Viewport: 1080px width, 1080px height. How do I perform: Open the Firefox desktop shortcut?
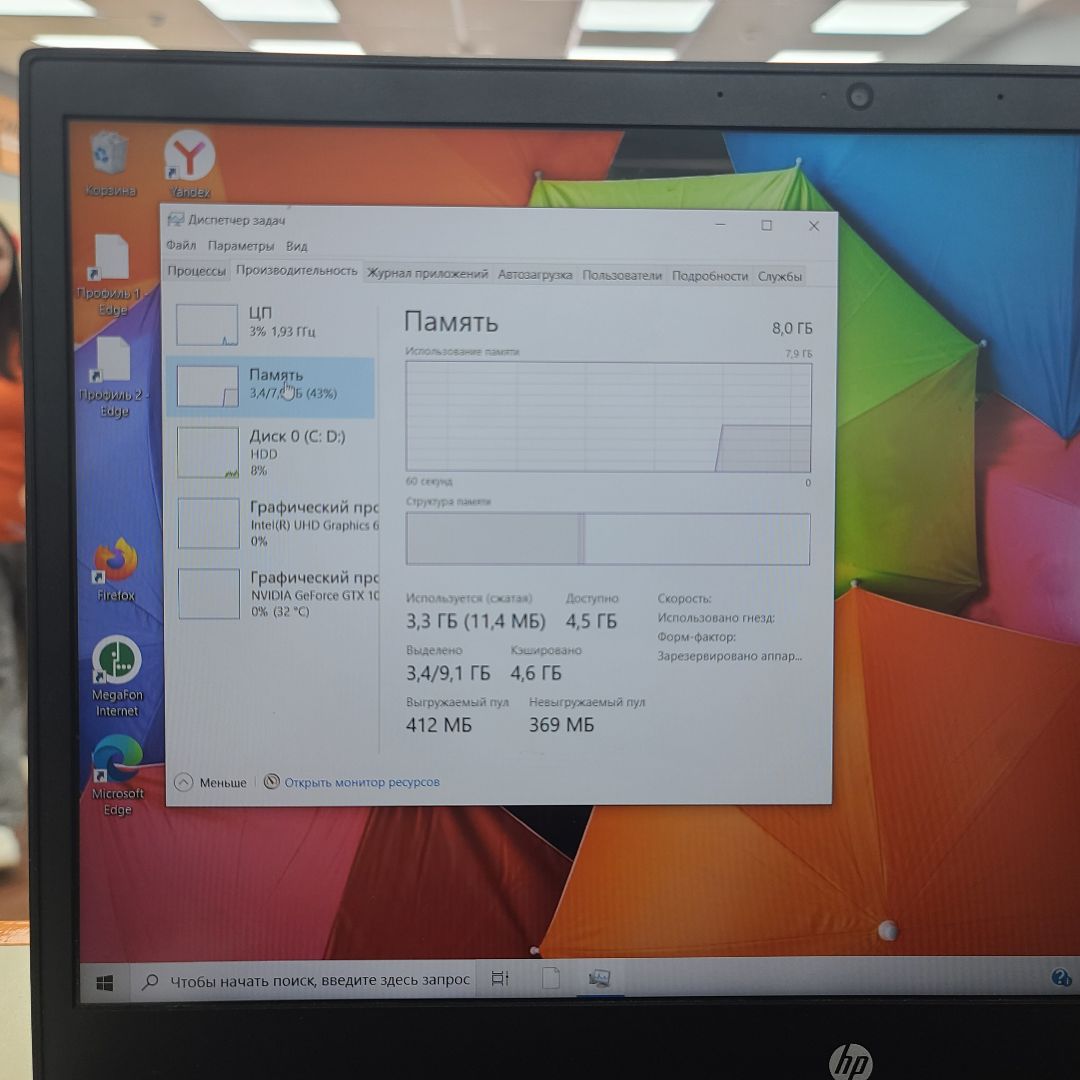click(x=116, y=563)
